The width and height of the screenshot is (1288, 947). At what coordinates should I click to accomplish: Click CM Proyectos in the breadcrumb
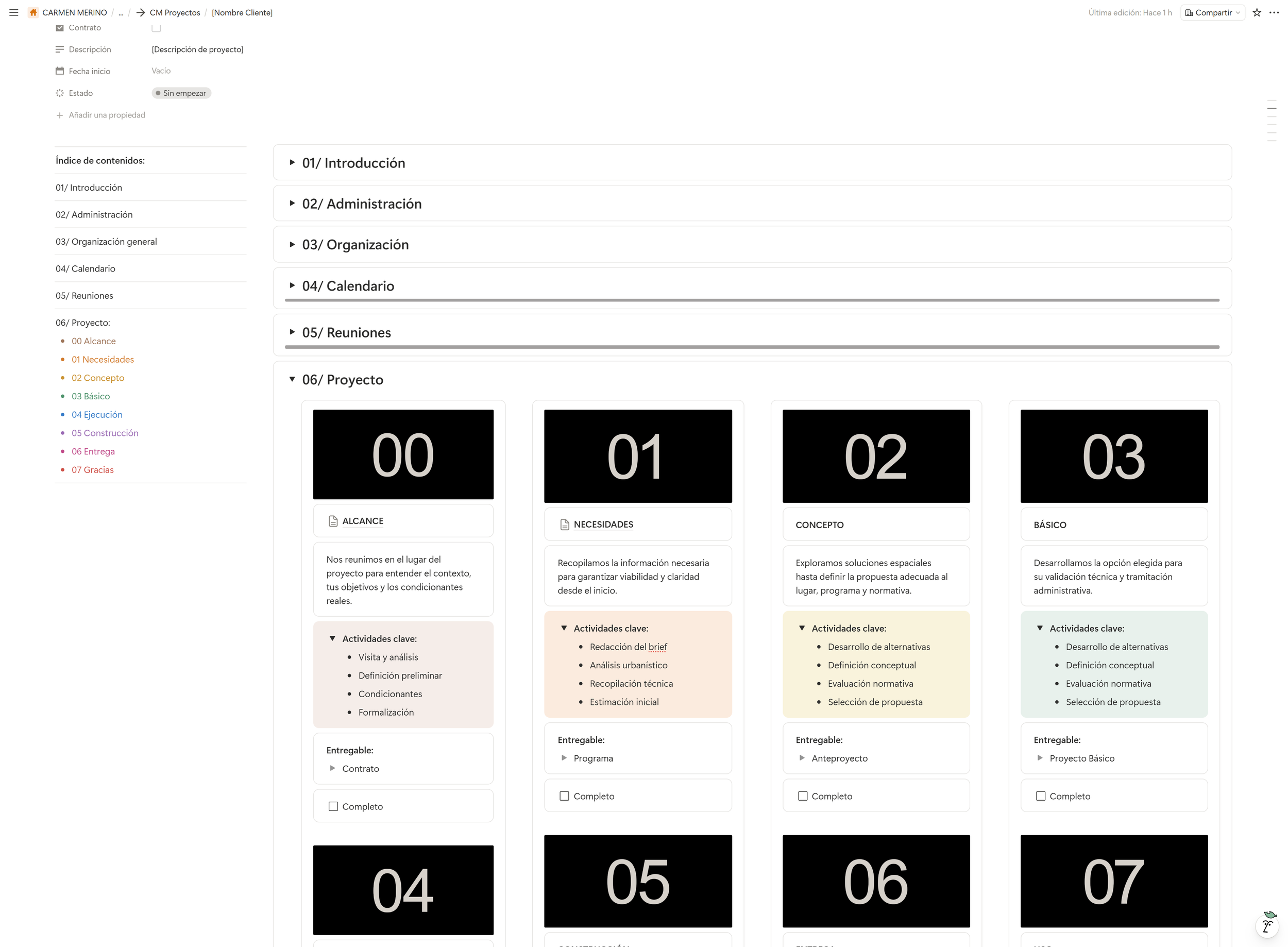[174, 12]
